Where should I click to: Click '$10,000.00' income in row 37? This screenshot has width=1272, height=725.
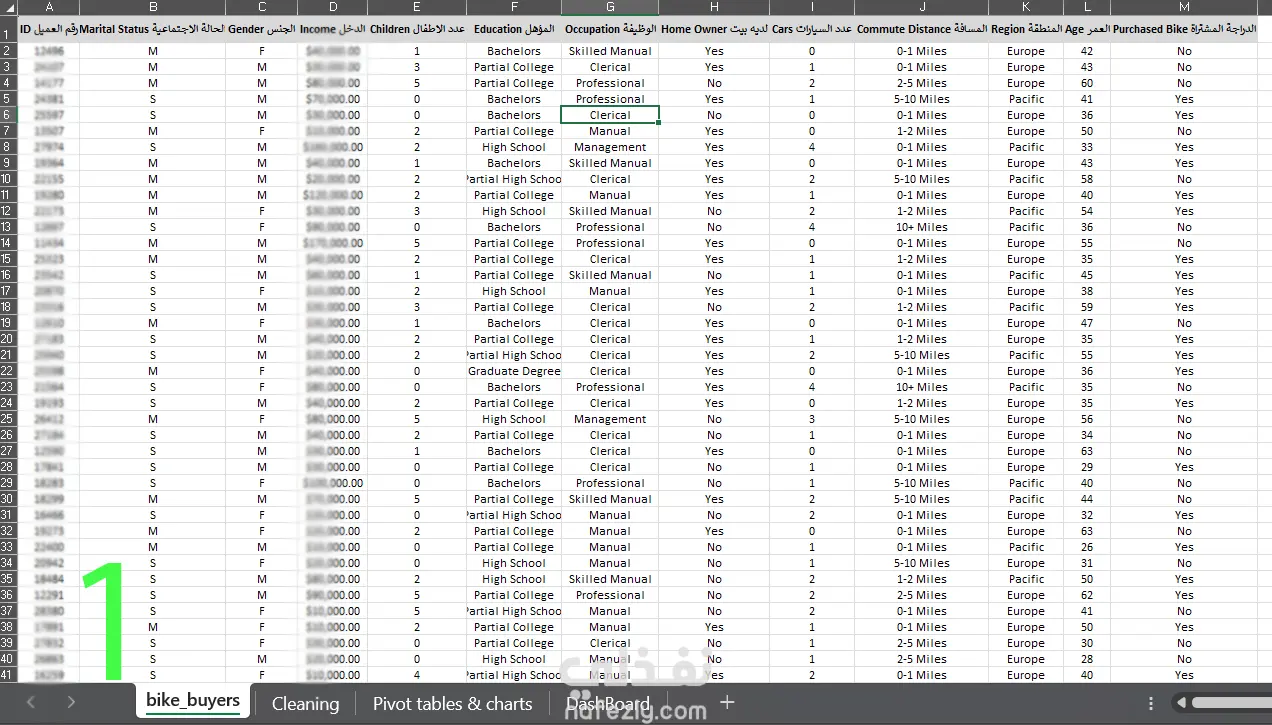tap(333, 611)
